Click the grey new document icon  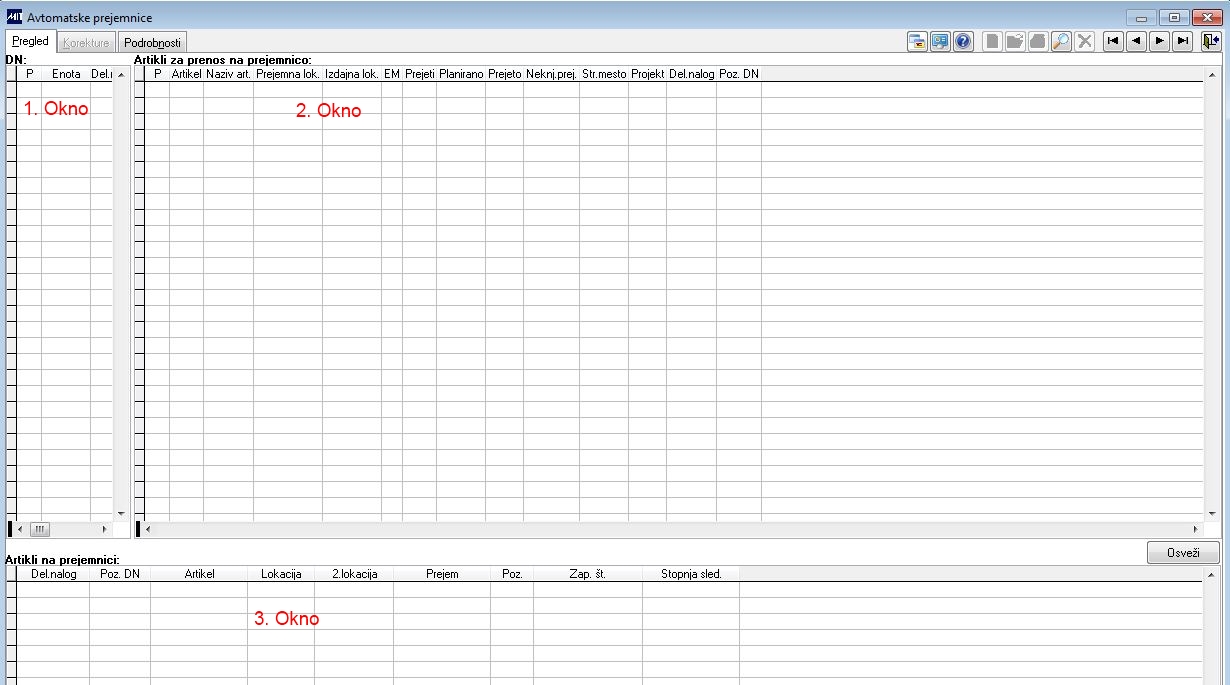pyautogui.click(x=992, y=42)
